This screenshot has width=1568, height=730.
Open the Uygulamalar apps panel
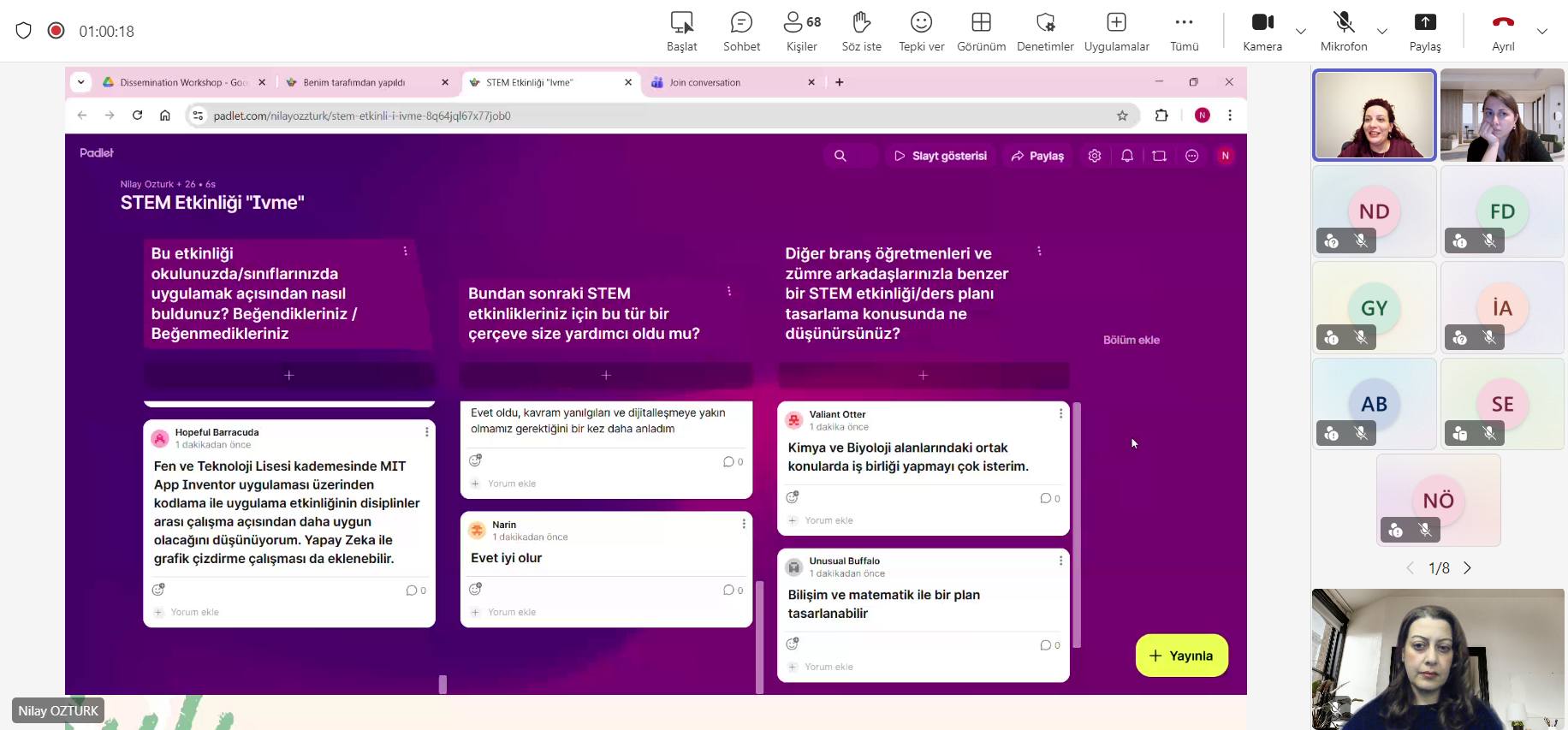coord(1116,31)
